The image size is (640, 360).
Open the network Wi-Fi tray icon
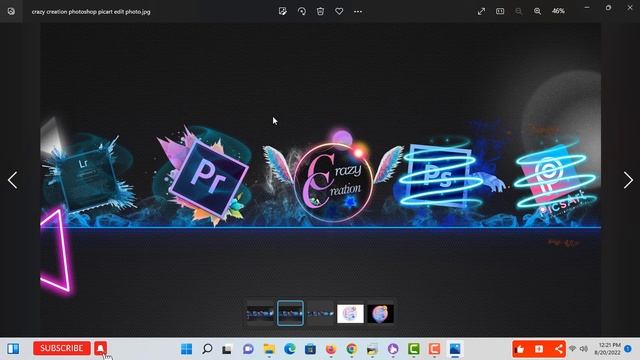(x=572, y=349)
